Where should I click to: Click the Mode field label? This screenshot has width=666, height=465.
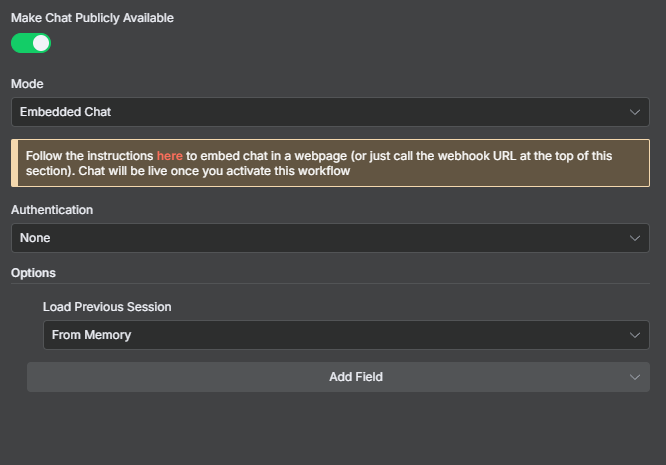point(27,84)
